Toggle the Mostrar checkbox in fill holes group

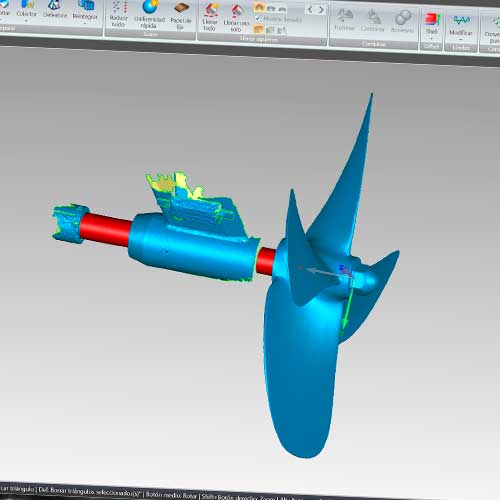[x=258, y=18]
